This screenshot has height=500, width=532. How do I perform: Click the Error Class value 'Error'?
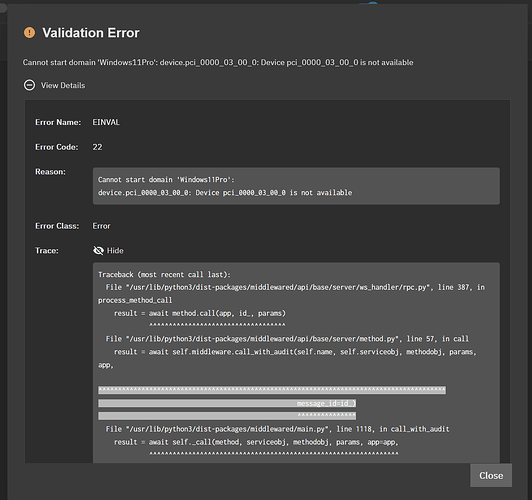(101, 226)
